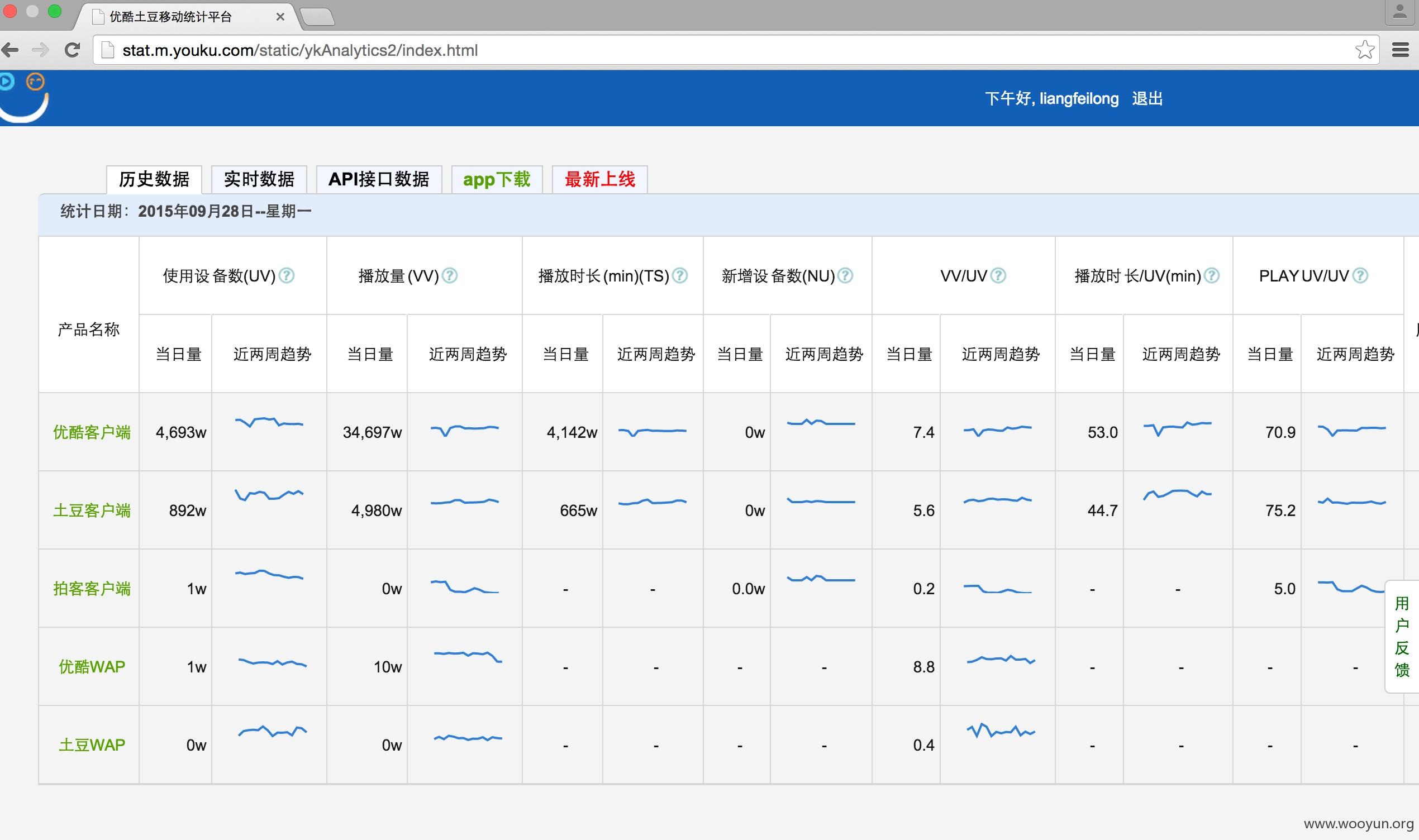1419x840 pixels.
Task: Open the 拍客客户端 product link
Action: click(92, 589)
